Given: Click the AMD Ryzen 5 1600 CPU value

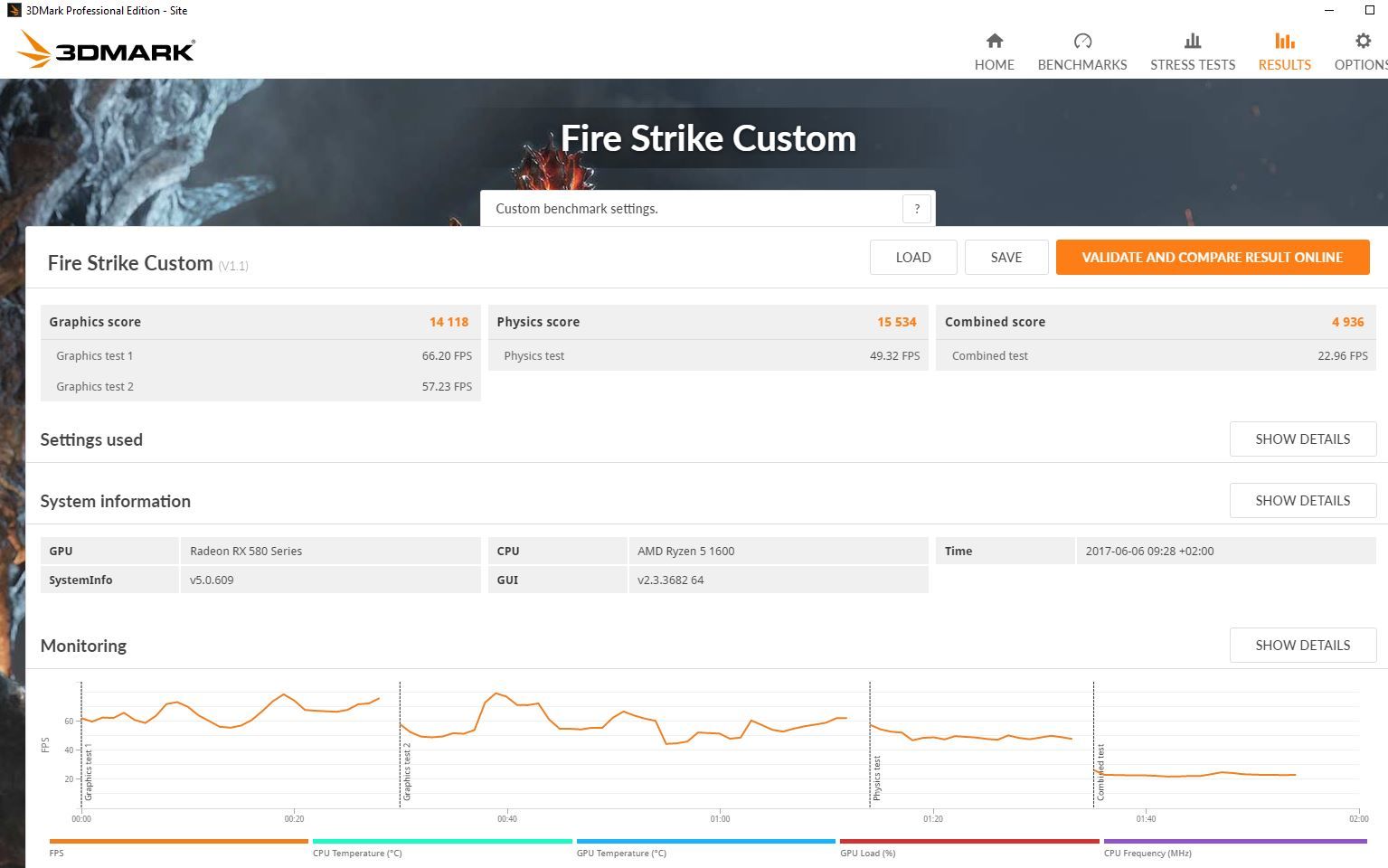Looking at the screenshot, I should (x=685, y=552).
